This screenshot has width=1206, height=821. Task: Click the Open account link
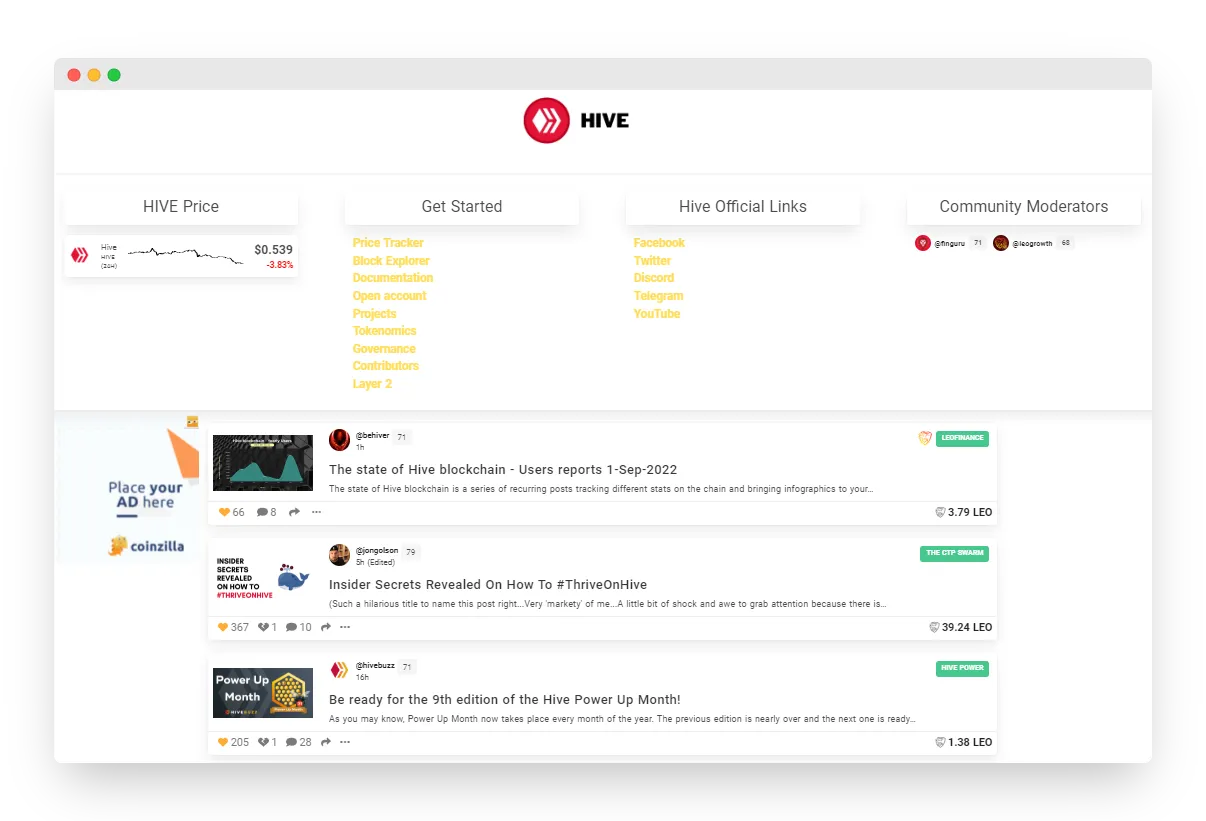point(390,296)
